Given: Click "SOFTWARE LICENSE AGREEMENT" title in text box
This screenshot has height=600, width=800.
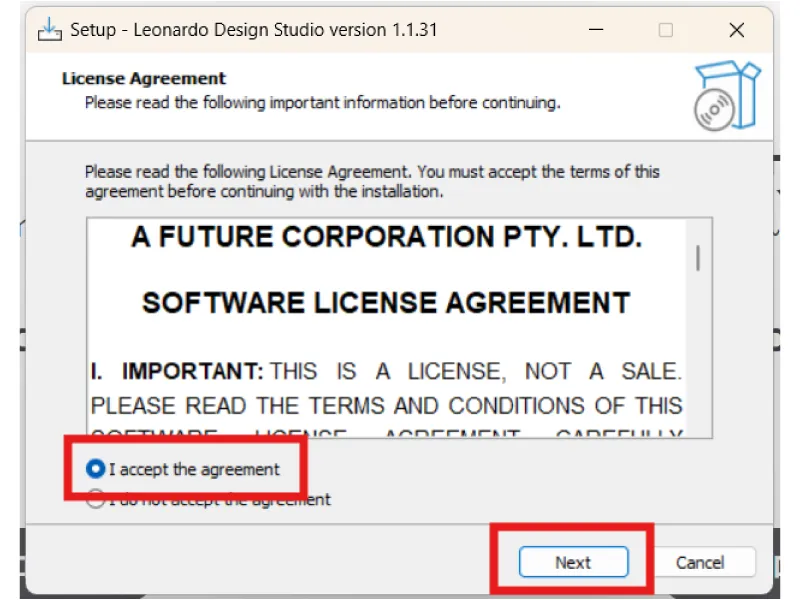Looking at the screenshot, I should [386, 303].
